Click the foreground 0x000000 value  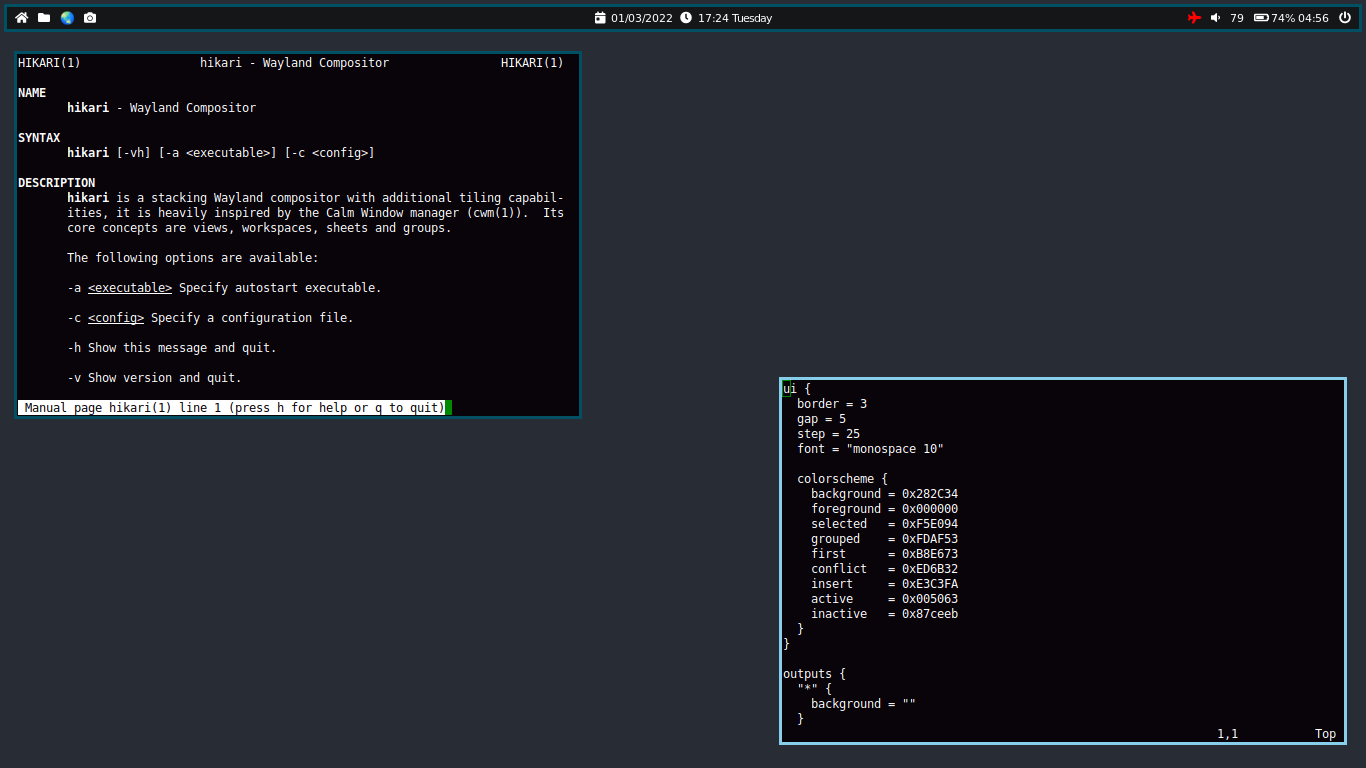(930, 509)
